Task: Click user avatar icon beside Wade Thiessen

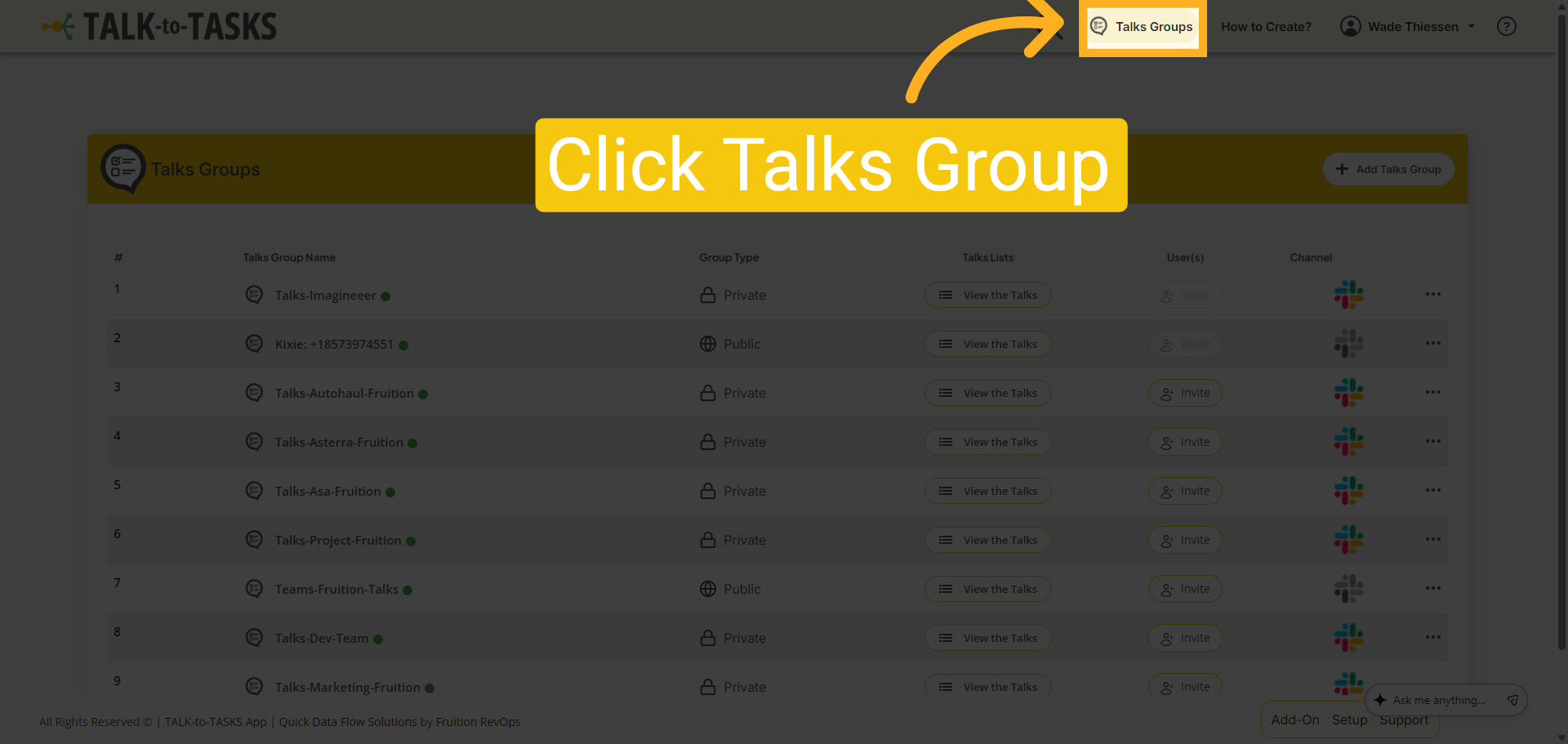Action: [1351, 27]
